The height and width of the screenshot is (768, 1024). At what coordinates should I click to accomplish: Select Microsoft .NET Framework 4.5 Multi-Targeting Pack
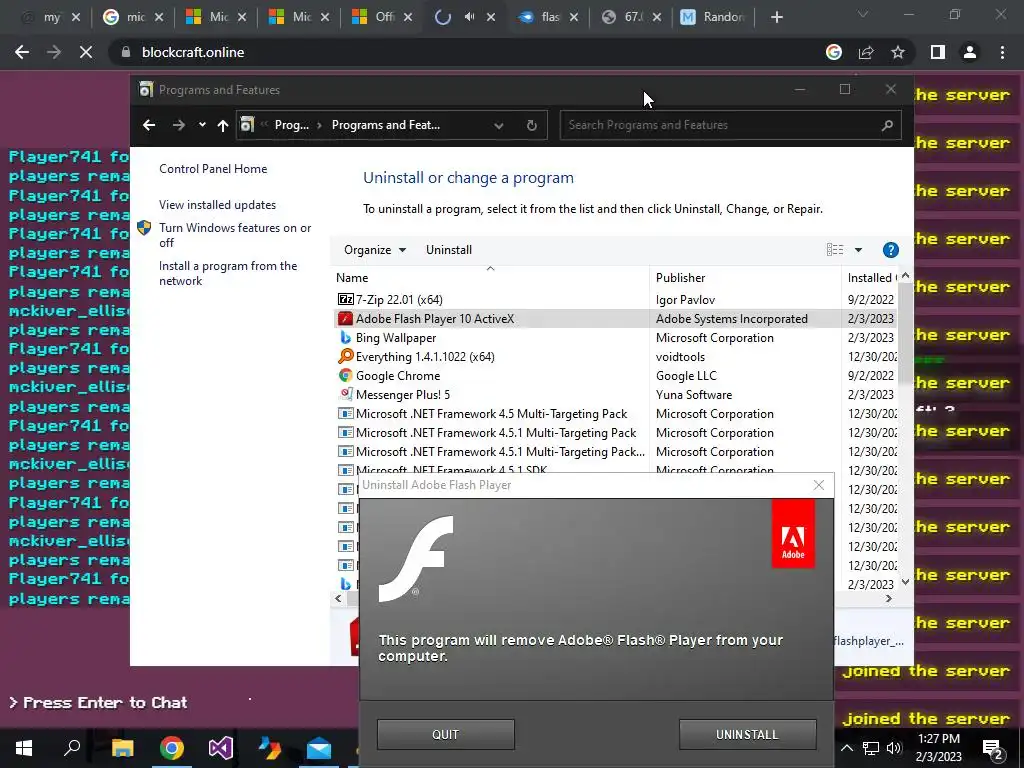[614, 413]
